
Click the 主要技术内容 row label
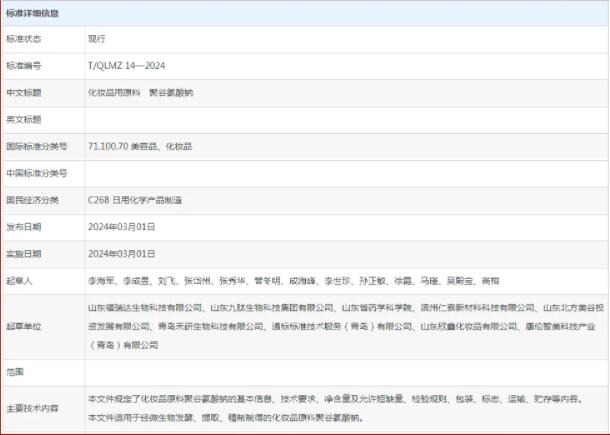(x=32, y=407)
